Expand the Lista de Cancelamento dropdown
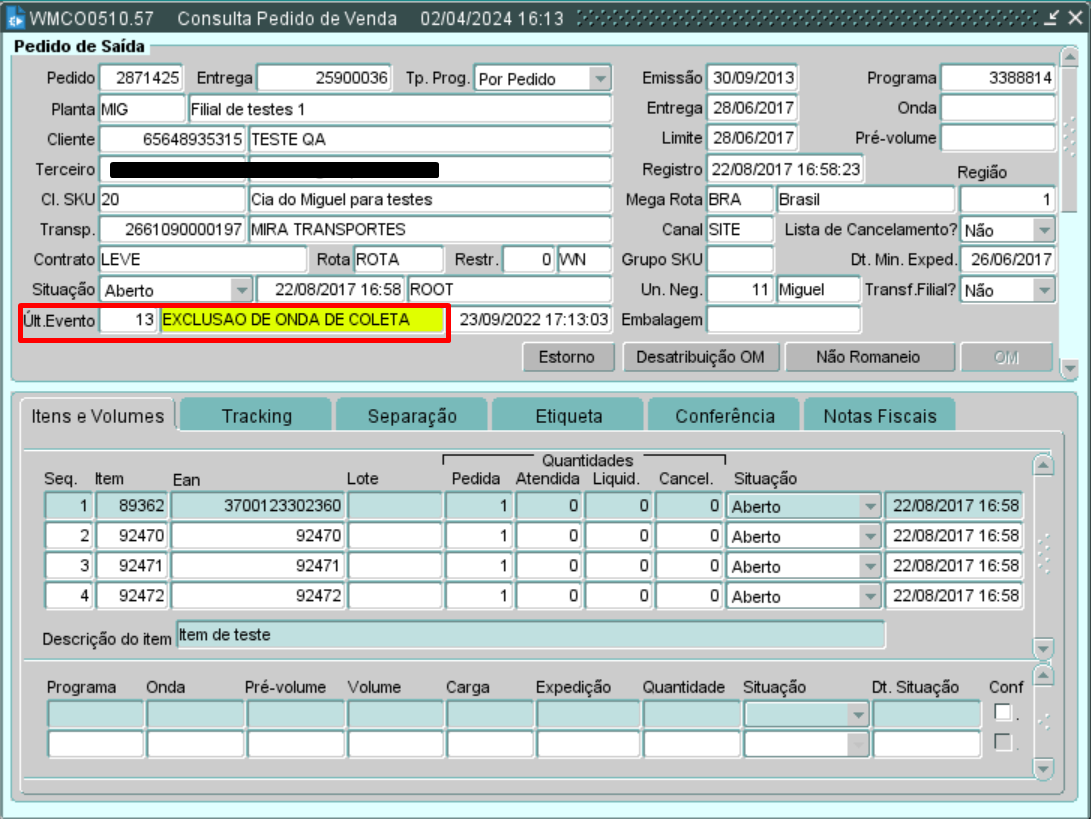The height and width of the screenshot is (819, 1091). [x=1044, y=230]
